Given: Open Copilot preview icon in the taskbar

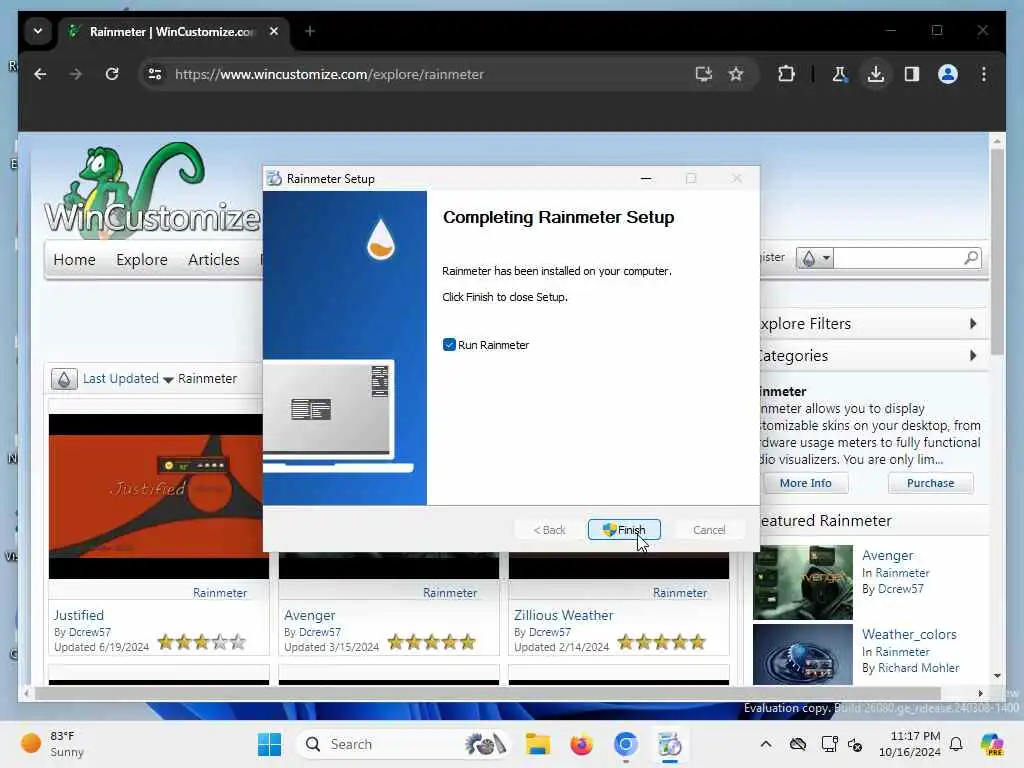Looking at the screenshot, I should click(x=991, y=744).
